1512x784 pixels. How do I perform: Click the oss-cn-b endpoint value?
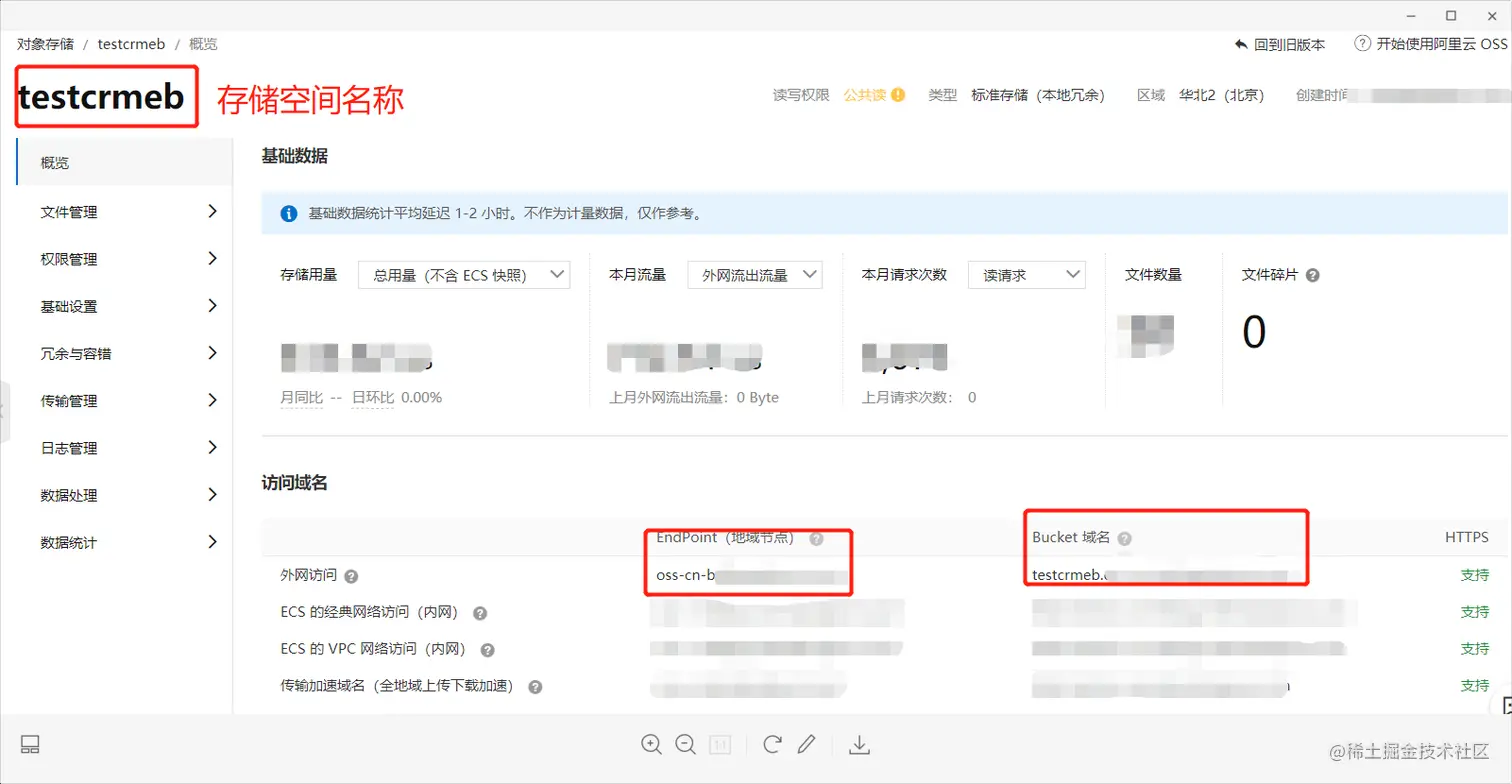pyautogui.click(x=686, y=576)
